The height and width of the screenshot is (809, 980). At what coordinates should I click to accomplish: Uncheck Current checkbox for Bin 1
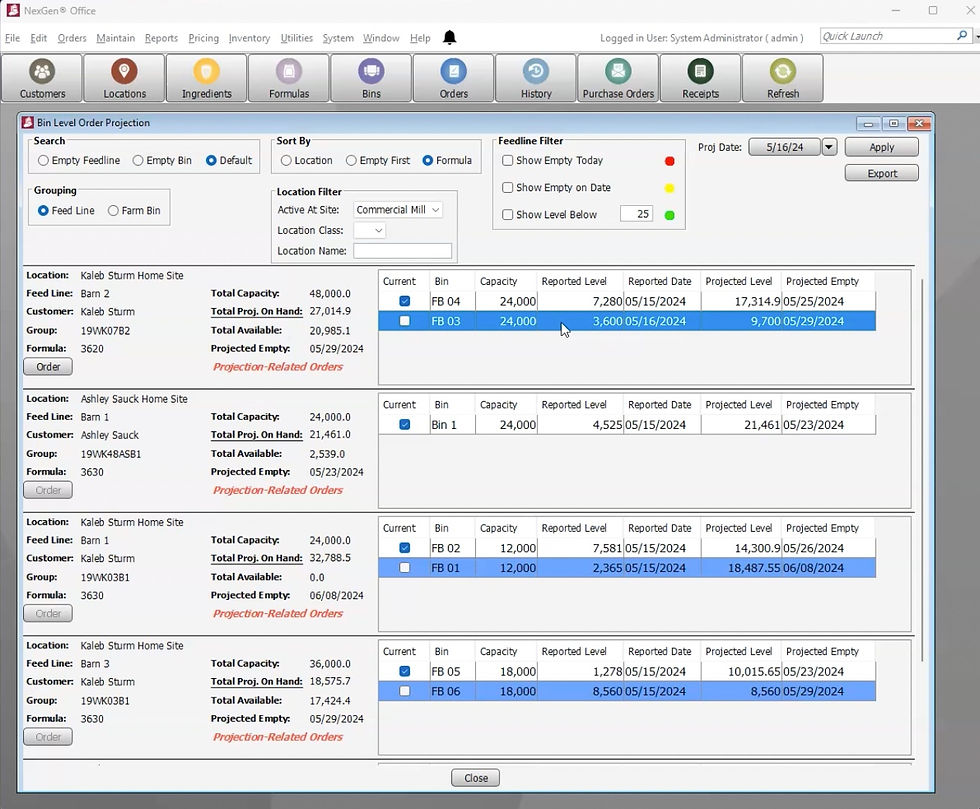404,425
